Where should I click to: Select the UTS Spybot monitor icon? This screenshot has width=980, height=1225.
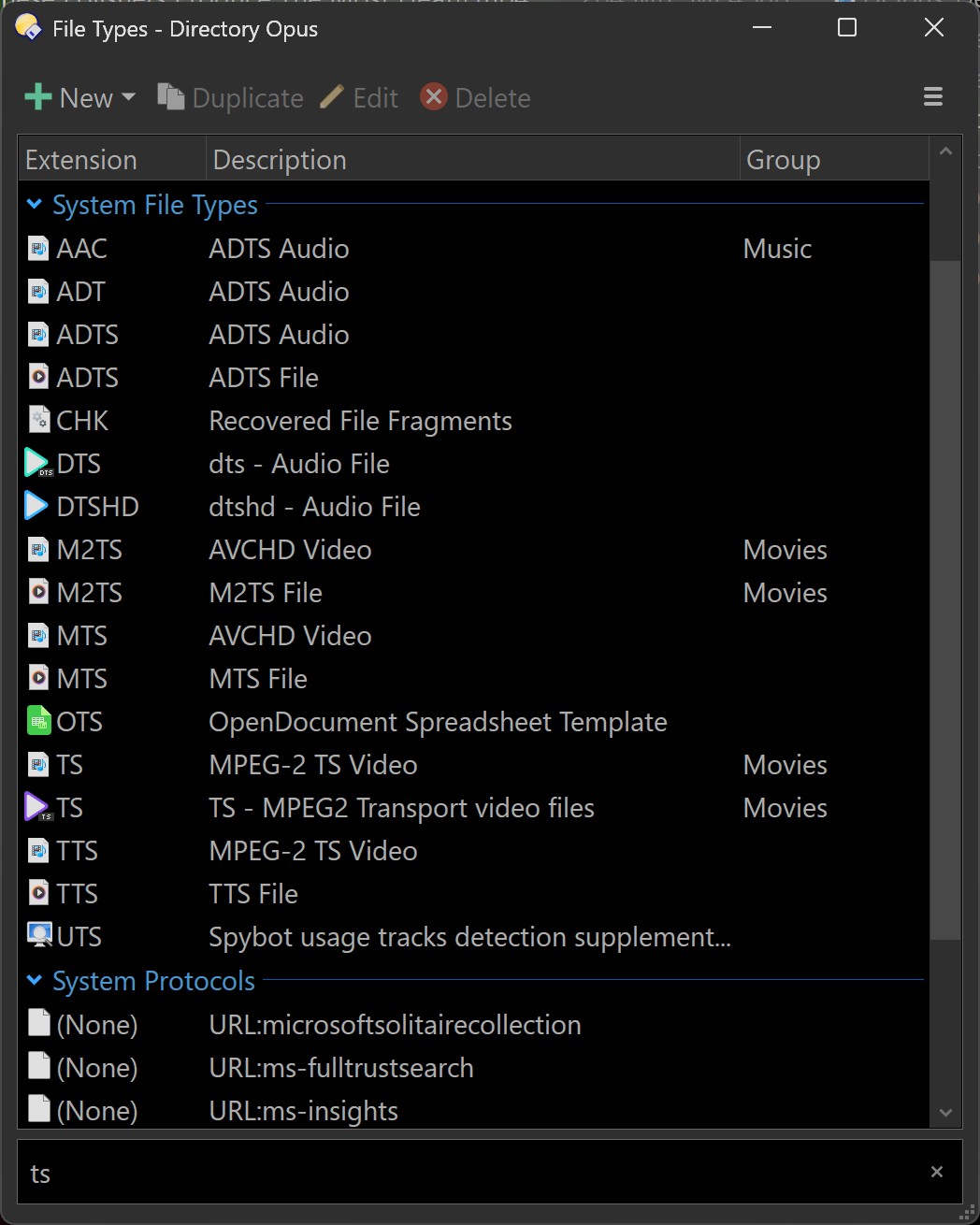tap(39, 935)
